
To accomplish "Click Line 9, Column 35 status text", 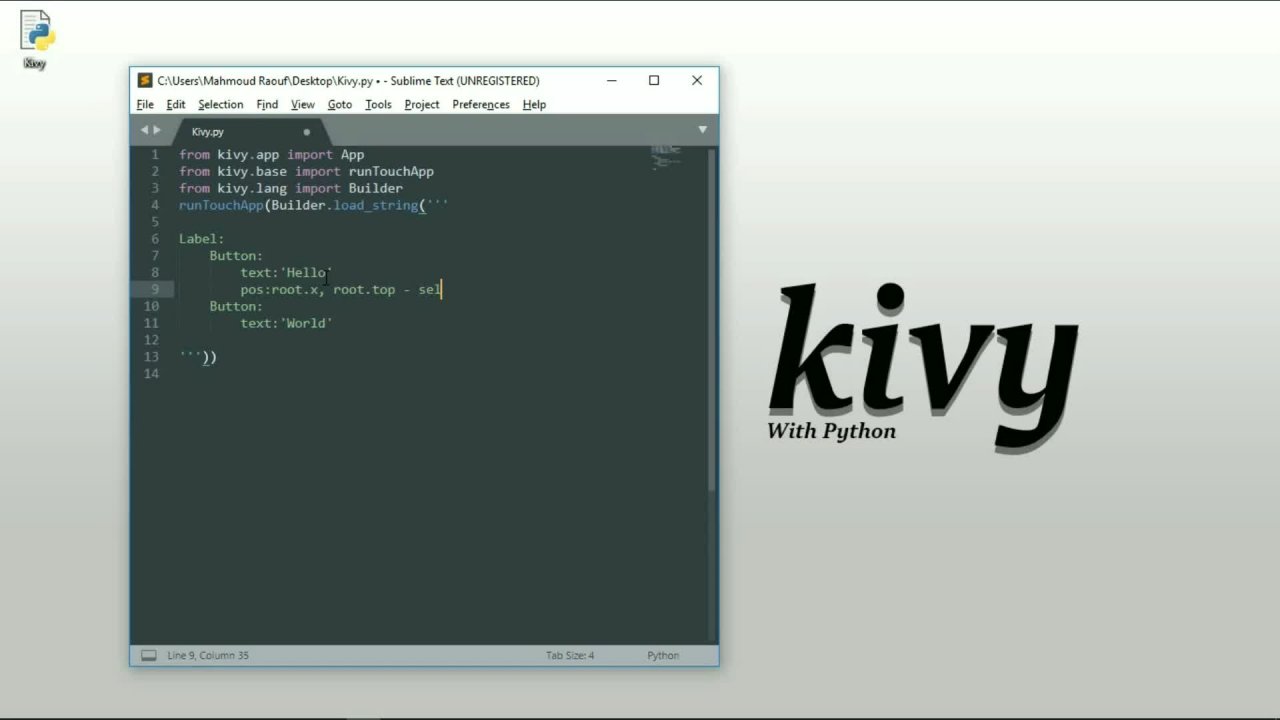I will [x=208, y=656].
